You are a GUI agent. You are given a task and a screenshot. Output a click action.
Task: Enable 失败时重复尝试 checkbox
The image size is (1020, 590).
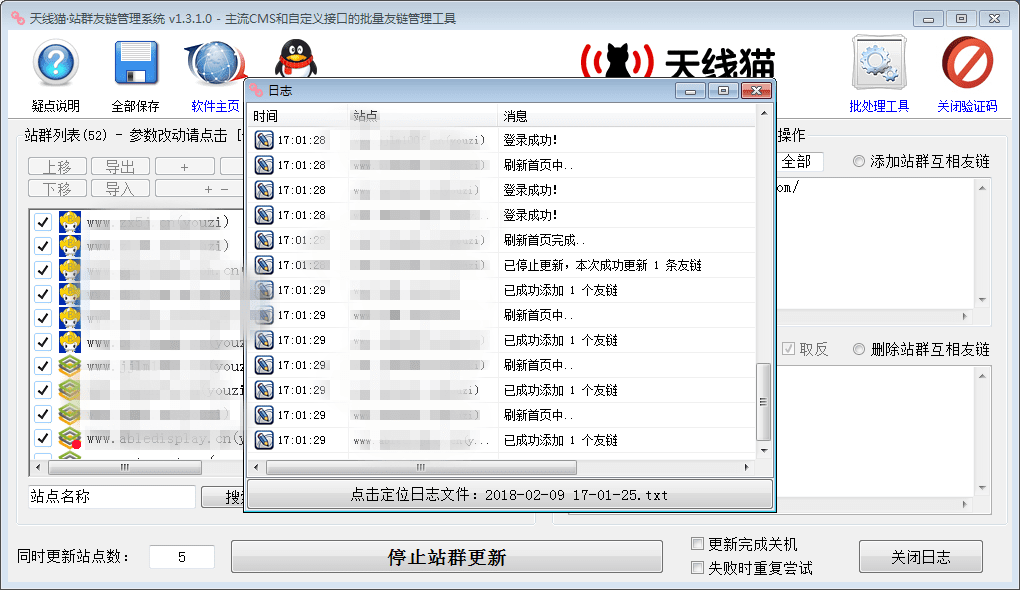pyautogui.click(x=697, y=567)
